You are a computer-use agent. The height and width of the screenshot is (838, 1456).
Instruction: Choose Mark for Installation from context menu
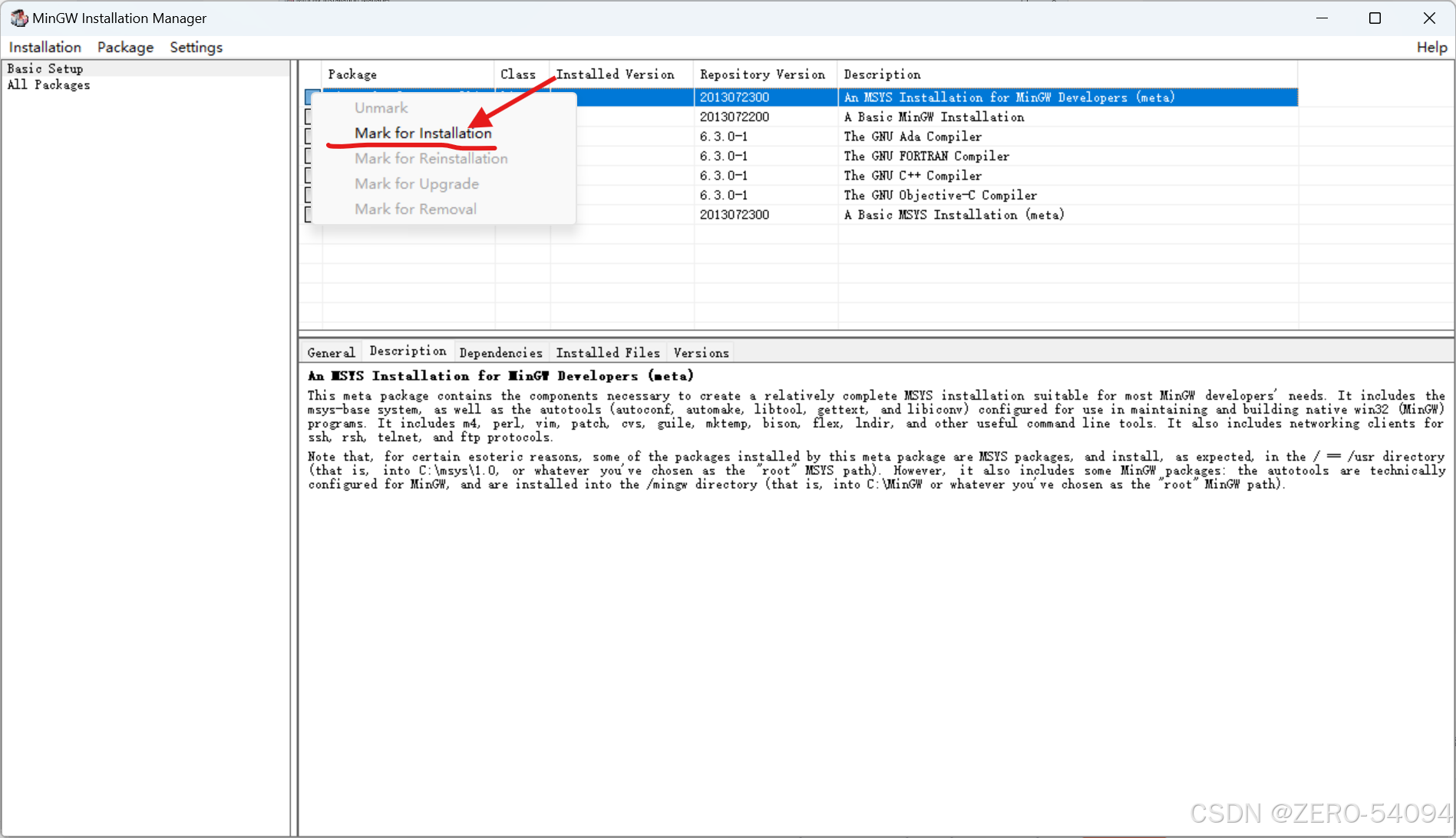[423, 133]
